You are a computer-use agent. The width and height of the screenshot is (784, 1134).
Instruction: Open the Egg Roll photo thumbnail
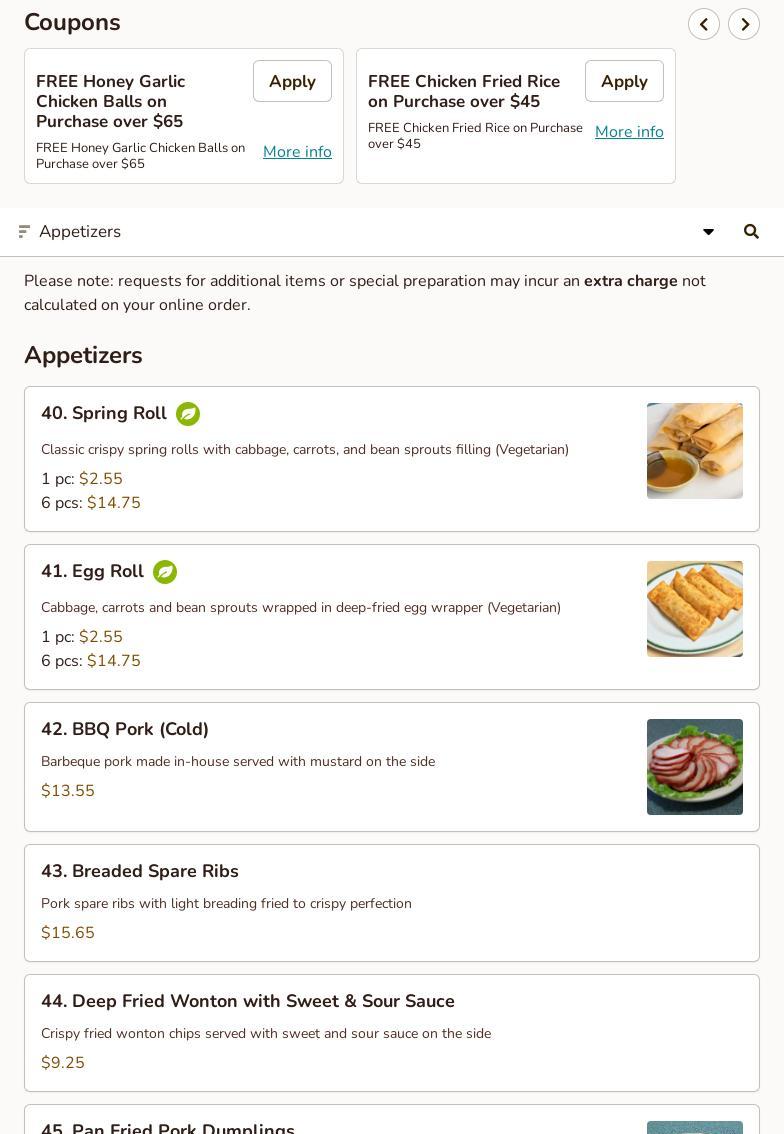click(694, 609)
